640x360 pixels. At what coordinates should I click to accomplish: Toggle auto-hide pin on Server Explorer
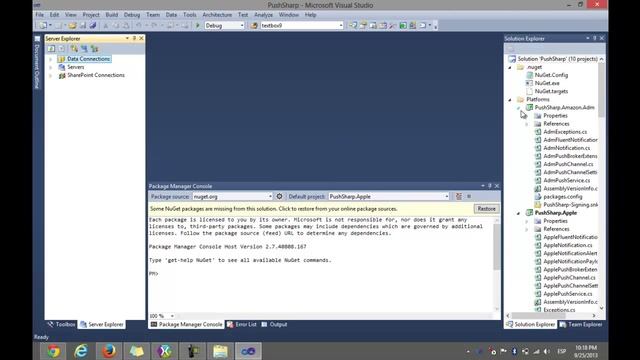coord(134,38)
